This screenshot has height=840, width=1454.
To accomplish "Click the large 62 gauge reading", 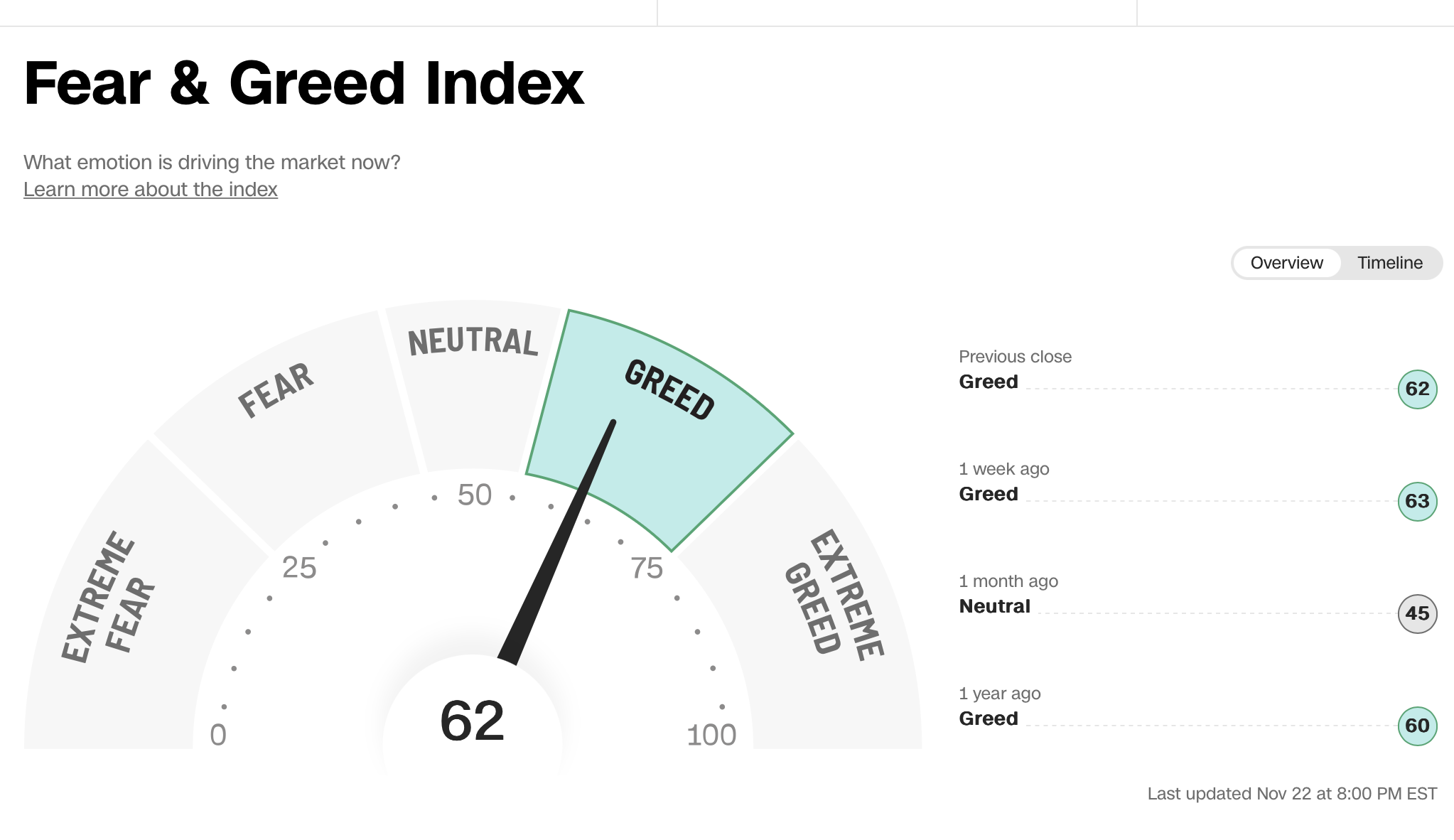I will [472, 721].
